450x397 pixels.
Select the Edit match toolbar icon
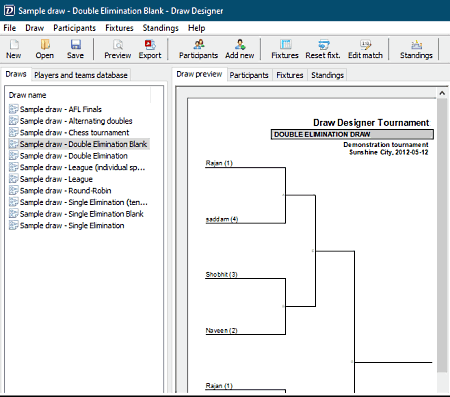(365, 49)
